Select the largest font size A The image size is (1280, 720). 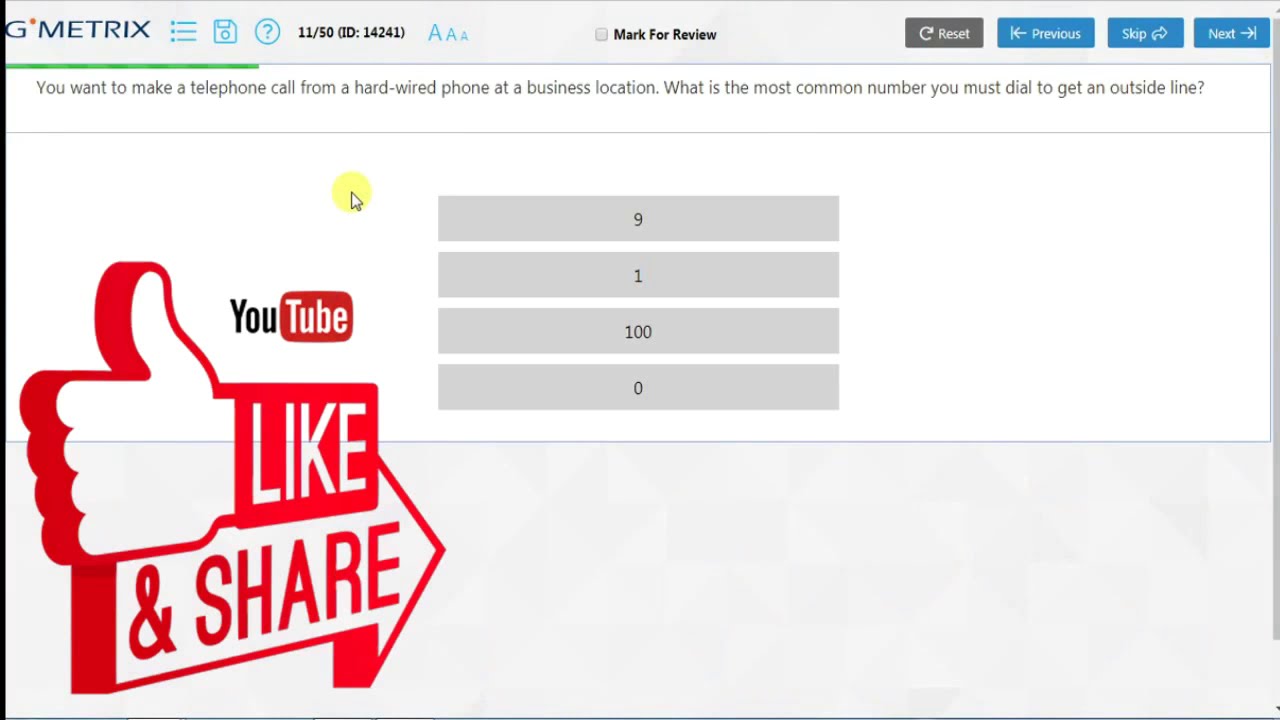click(x=435, y=33)
